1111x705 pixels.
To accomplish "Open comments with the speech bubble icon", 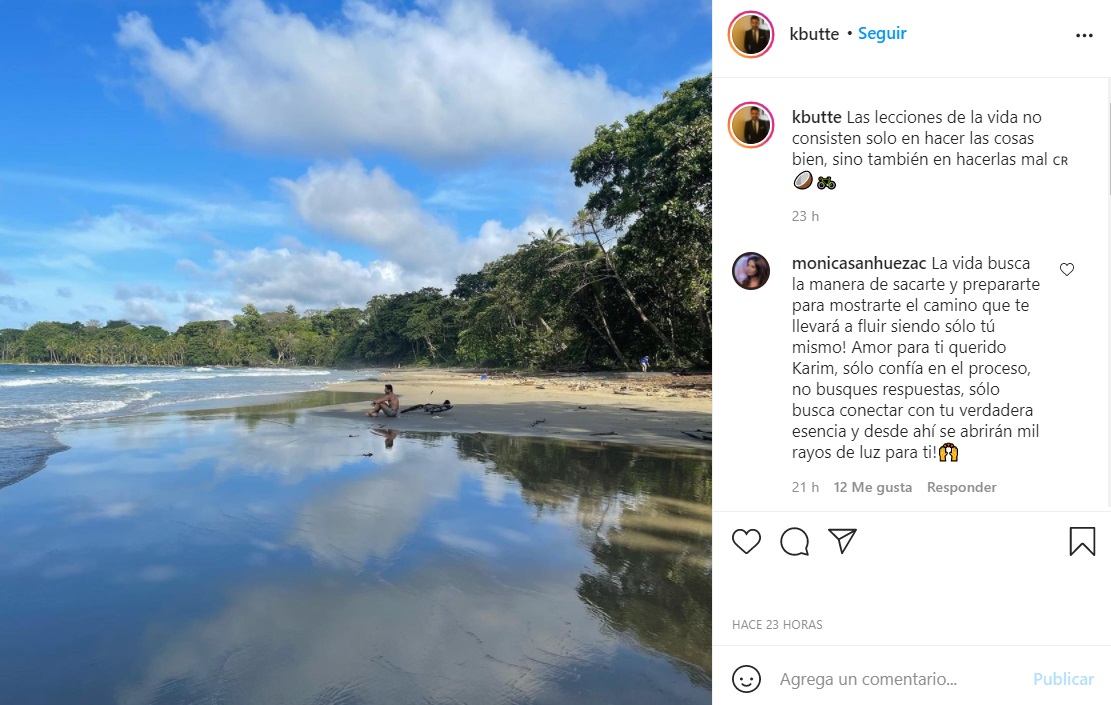I will [x=794, y=541].
